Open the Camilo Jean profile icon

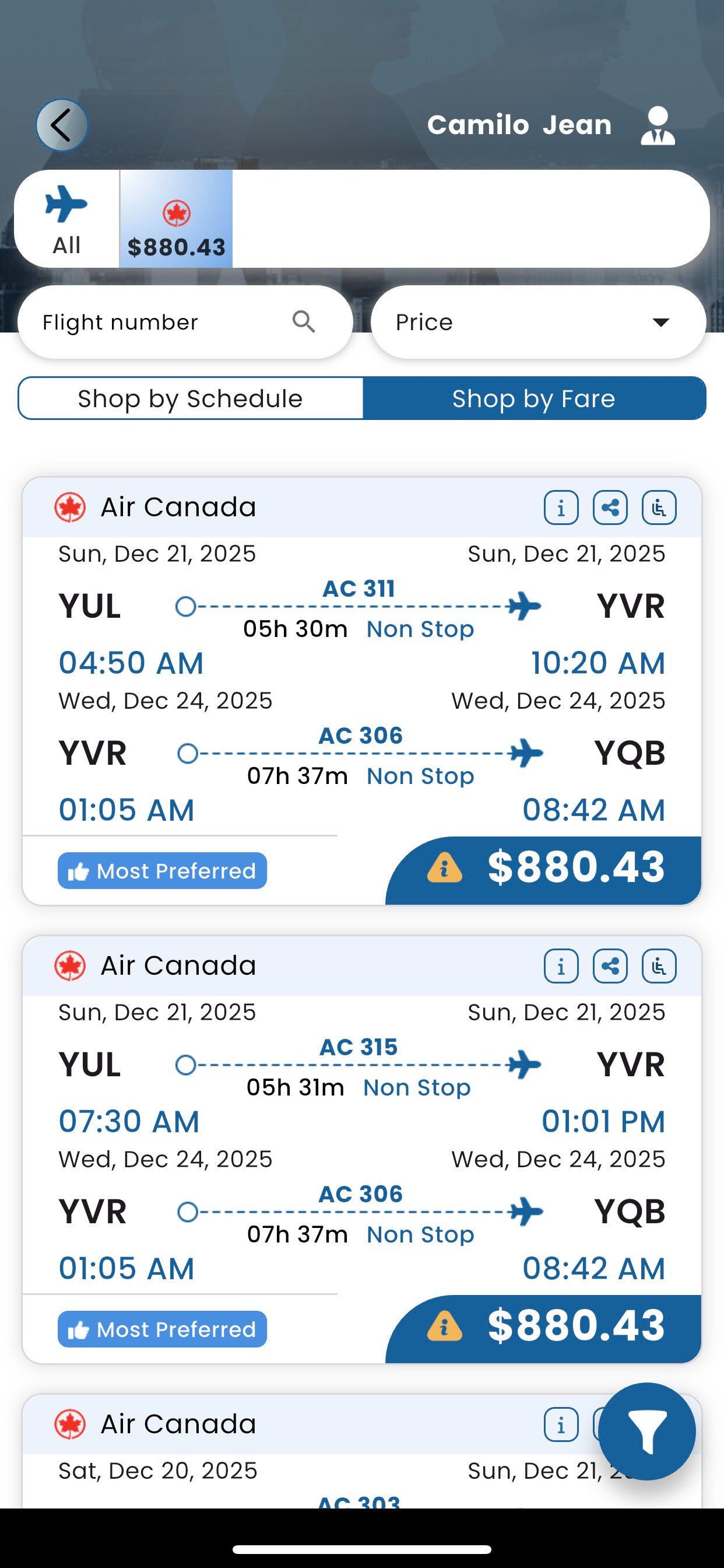point(657,125)
